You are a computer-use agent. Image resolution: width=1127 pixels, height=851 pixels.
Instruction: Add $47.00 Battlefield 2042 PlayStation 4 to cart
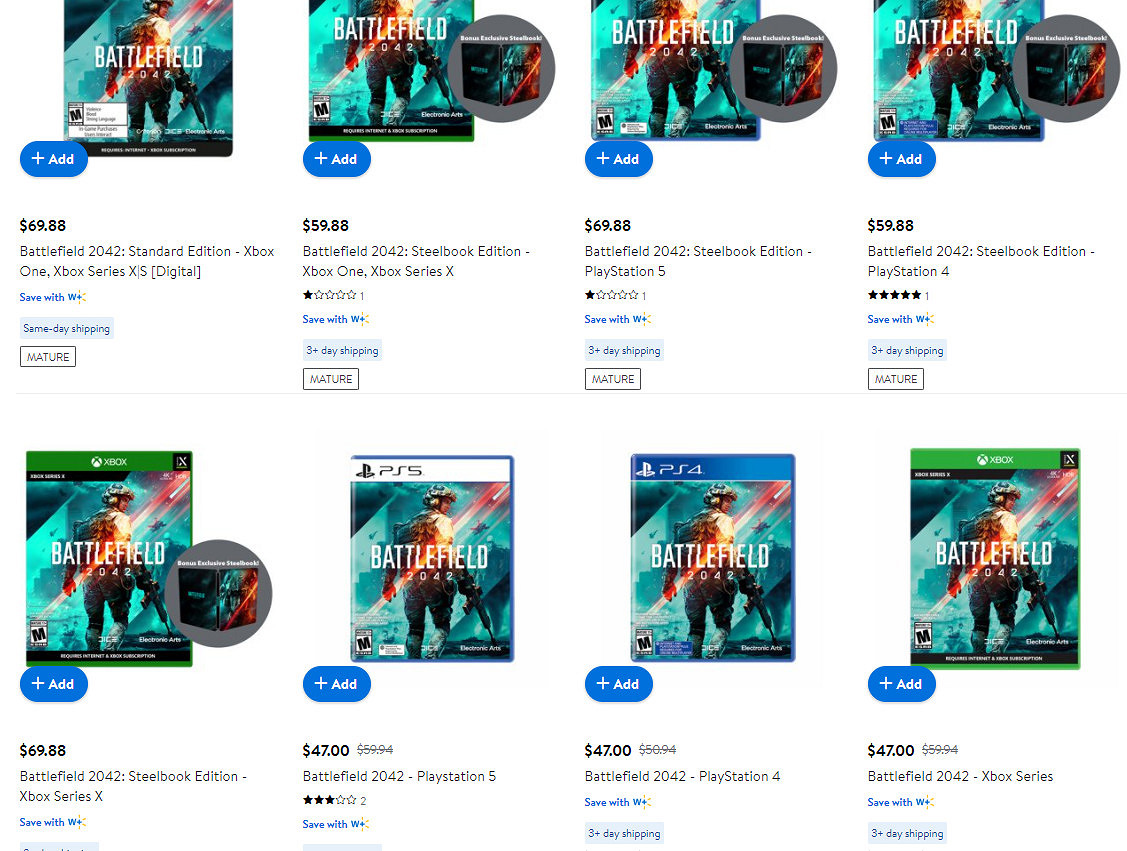618,684
